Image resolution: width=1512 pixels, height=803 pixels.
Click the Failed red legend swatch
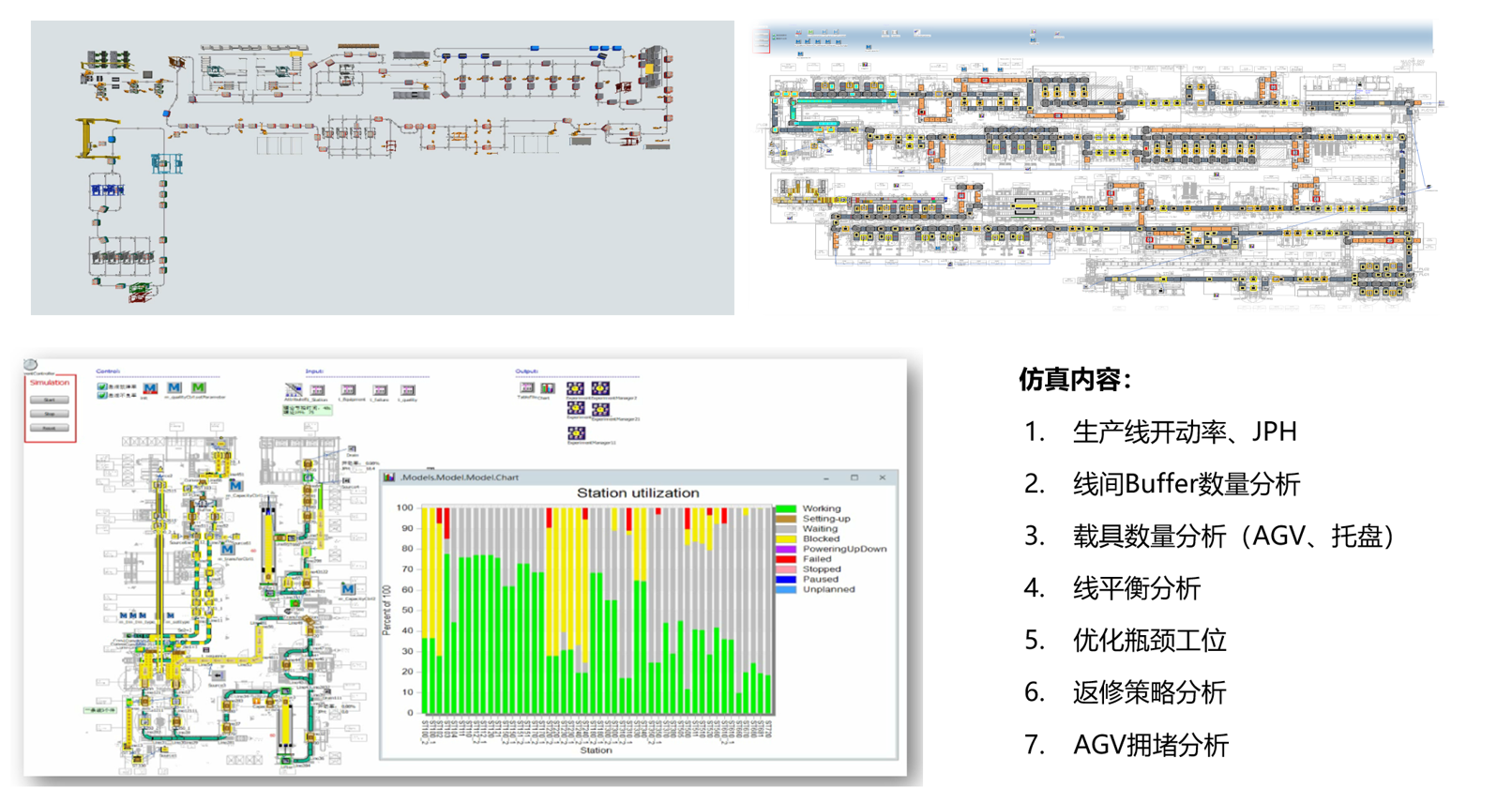tap(786, 559)
